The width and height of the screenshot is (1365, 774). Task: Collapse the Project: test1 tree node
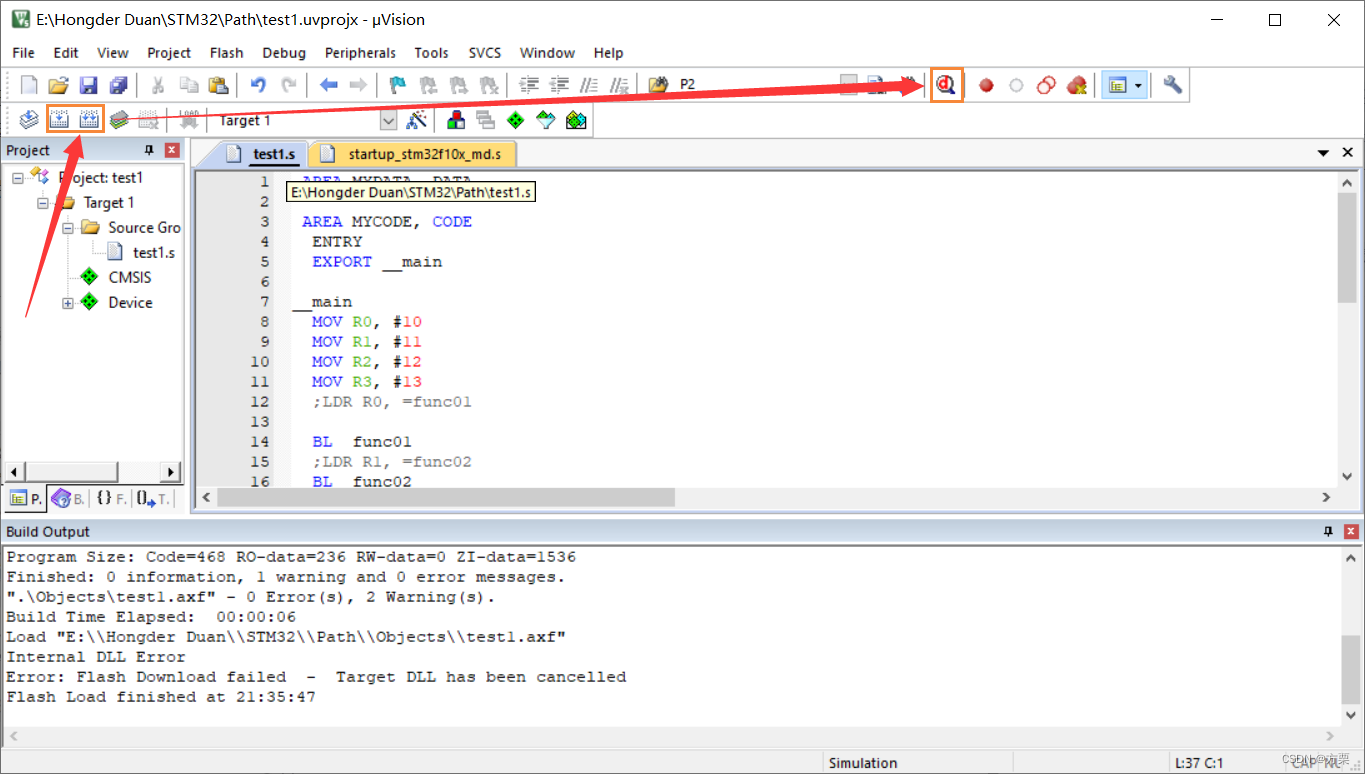coord(18,177)
